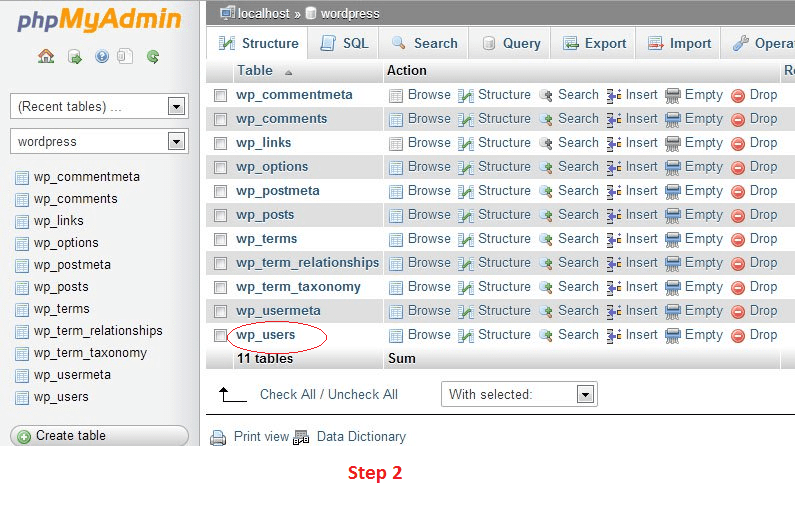
Task: Click the Structure icon in the wp_comments row
Action: (x=465, y=119)
